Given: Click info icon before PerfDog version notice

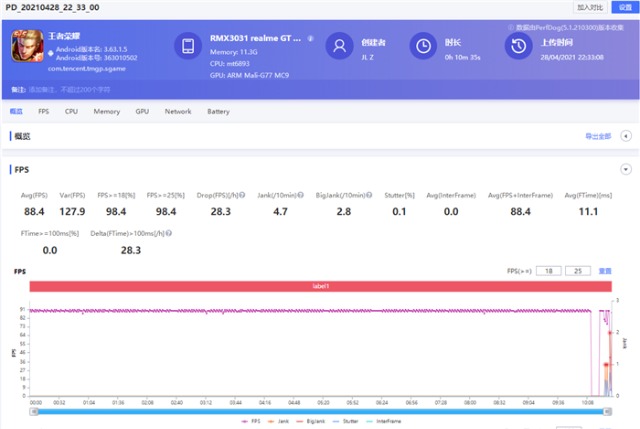Looking at the screenshot, I should (511, 27).
